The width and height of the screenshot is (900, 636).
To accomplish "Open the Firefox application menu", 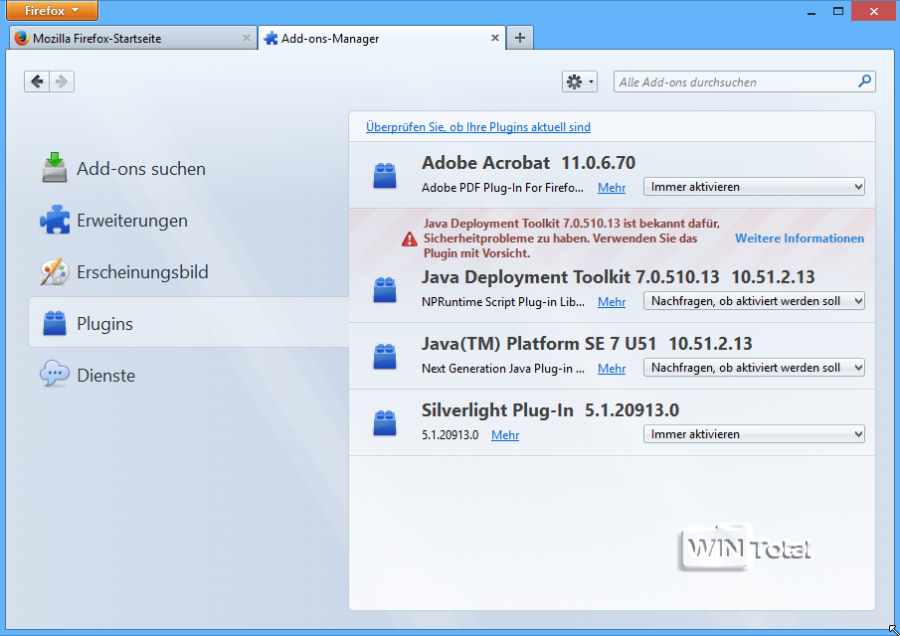I will pyautogui.click(x=51, y=11).
